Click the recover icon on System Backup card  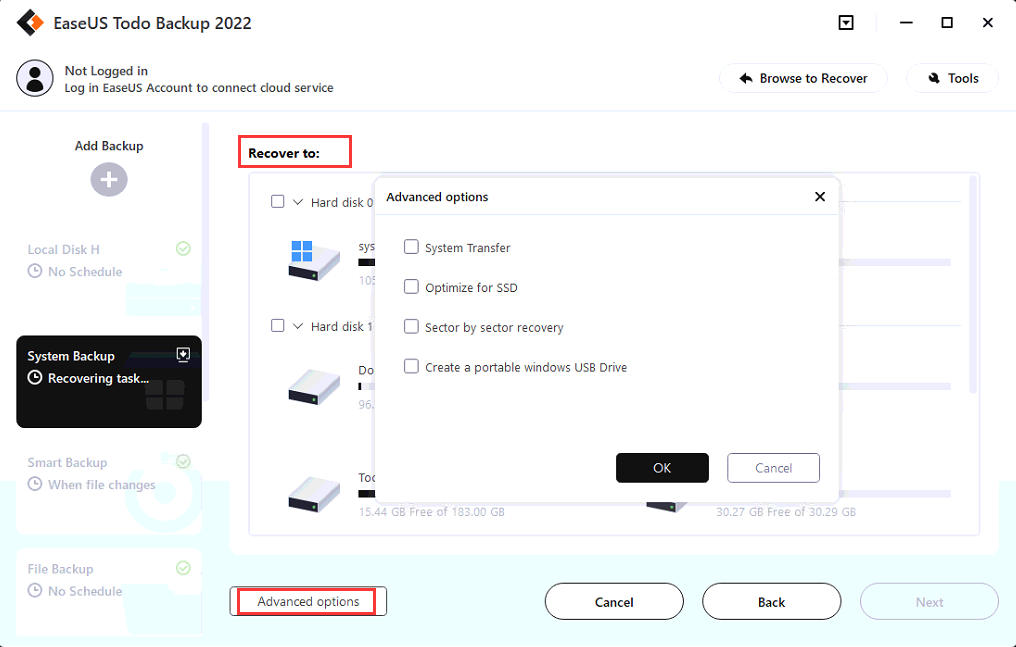183,354
